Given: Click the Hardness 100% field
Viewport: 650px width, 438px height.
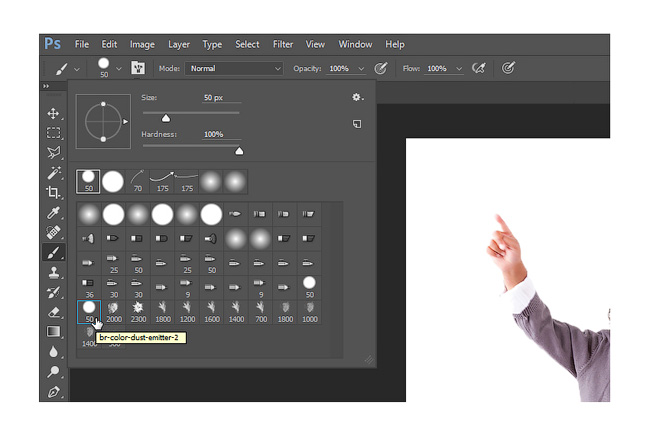Looking at the screenshot, I should pos(221,134).
